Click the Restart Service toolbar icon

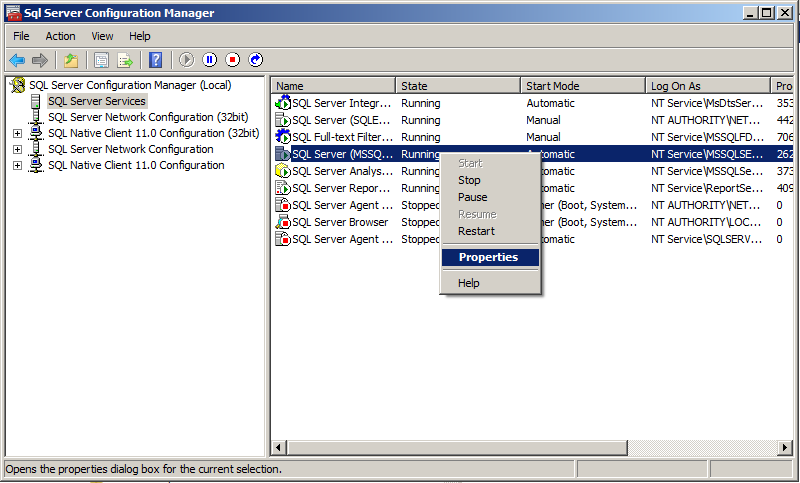255,60
